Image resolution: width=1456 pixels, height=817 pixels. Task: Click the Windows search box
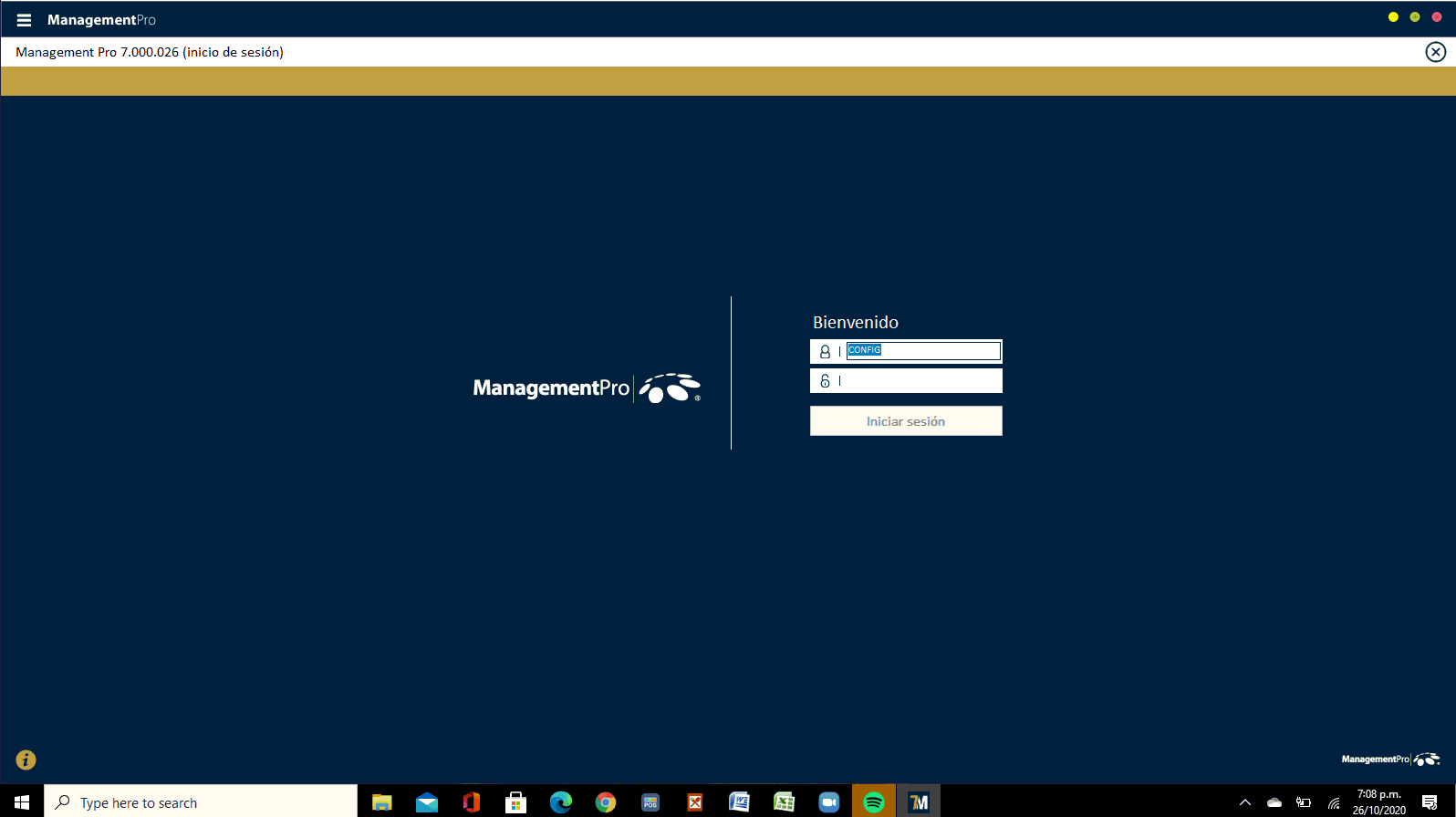pos(201,802)
